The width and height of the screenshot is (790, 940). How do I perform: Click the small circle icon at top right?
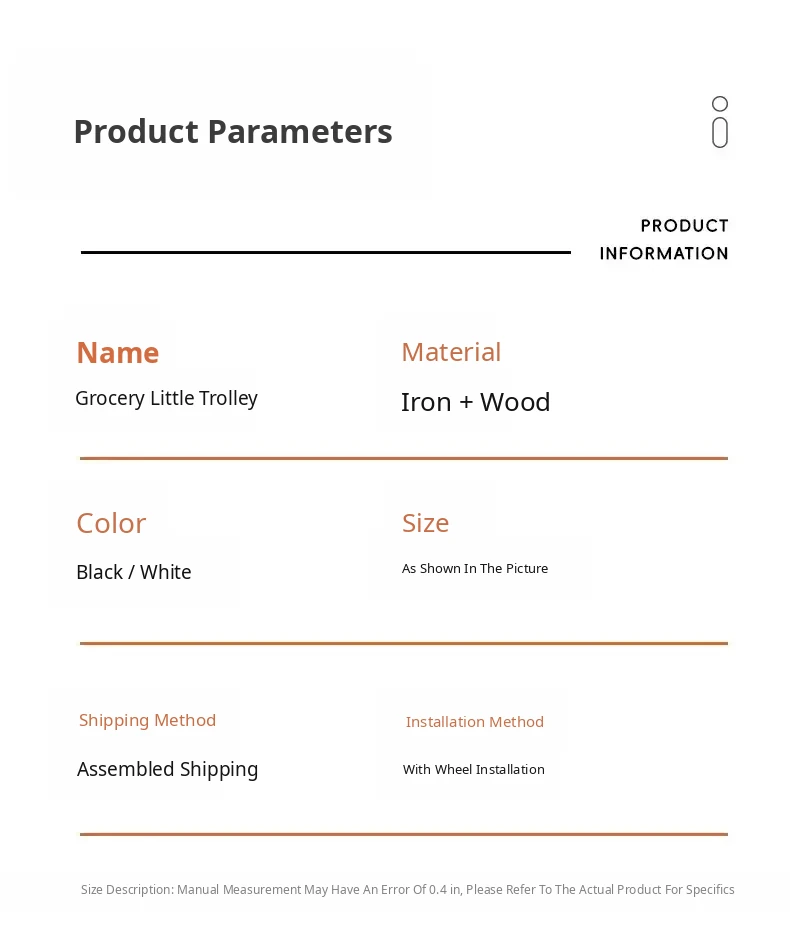point(720,104)
